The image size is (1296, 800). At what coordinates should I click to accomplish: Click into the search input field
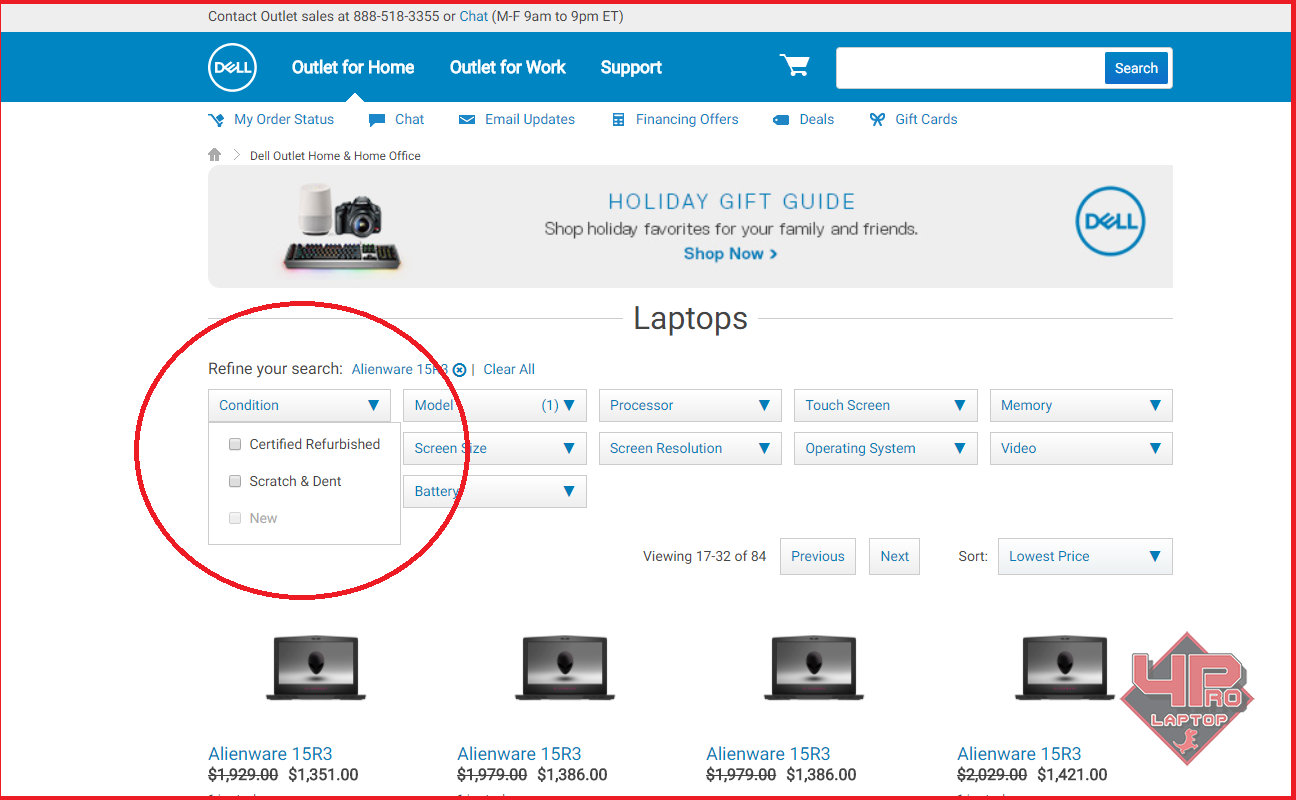coord(970,68)
